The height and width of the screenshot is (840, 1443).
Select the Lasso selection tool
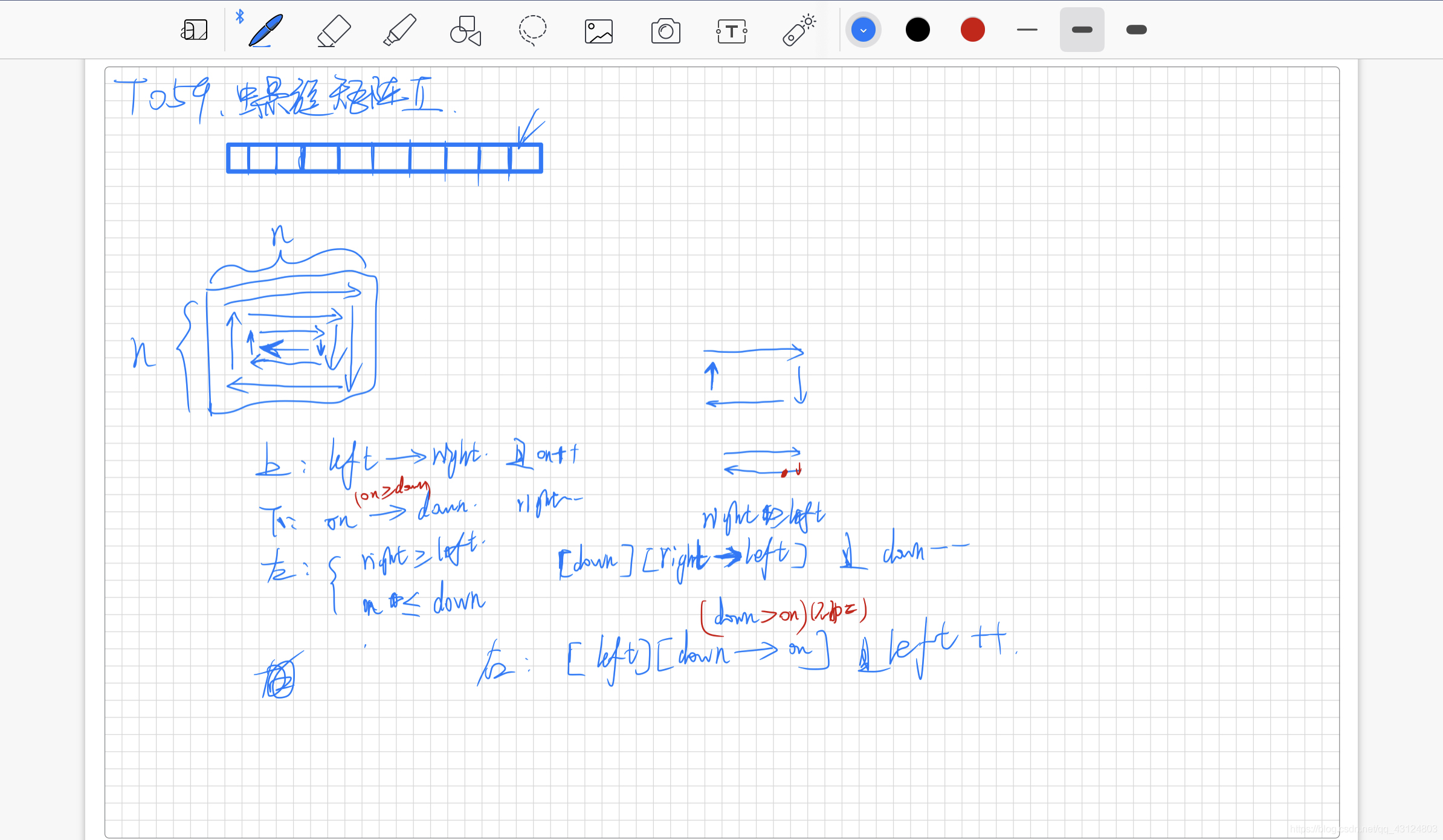532,30
